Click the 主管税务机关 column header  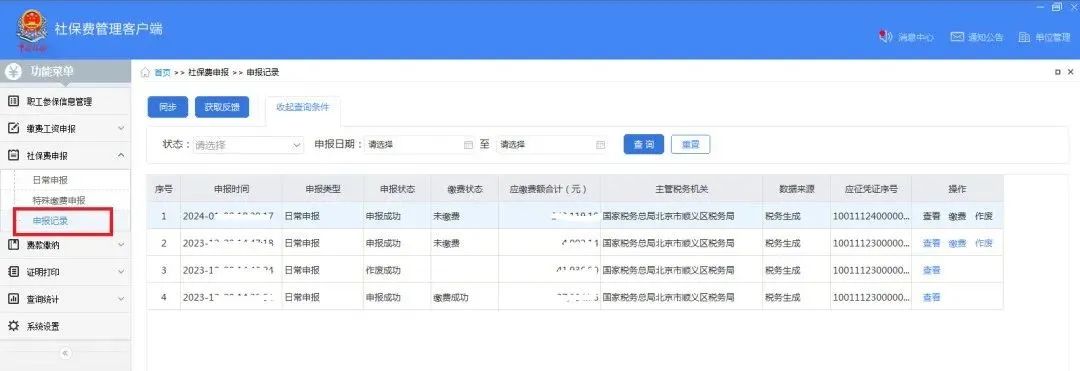click(x=681, y=189)
